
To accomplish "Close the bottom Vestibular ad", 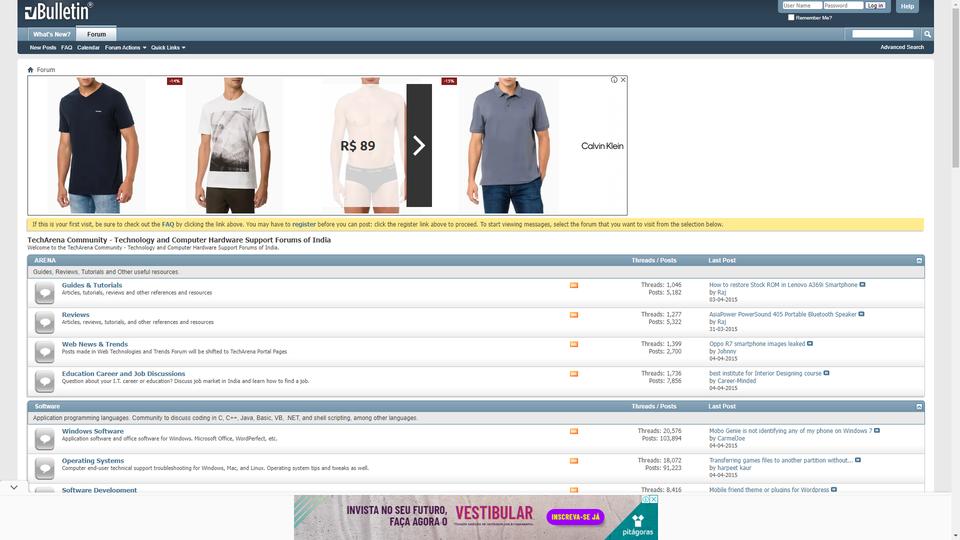I will click(x=653, y=499).
